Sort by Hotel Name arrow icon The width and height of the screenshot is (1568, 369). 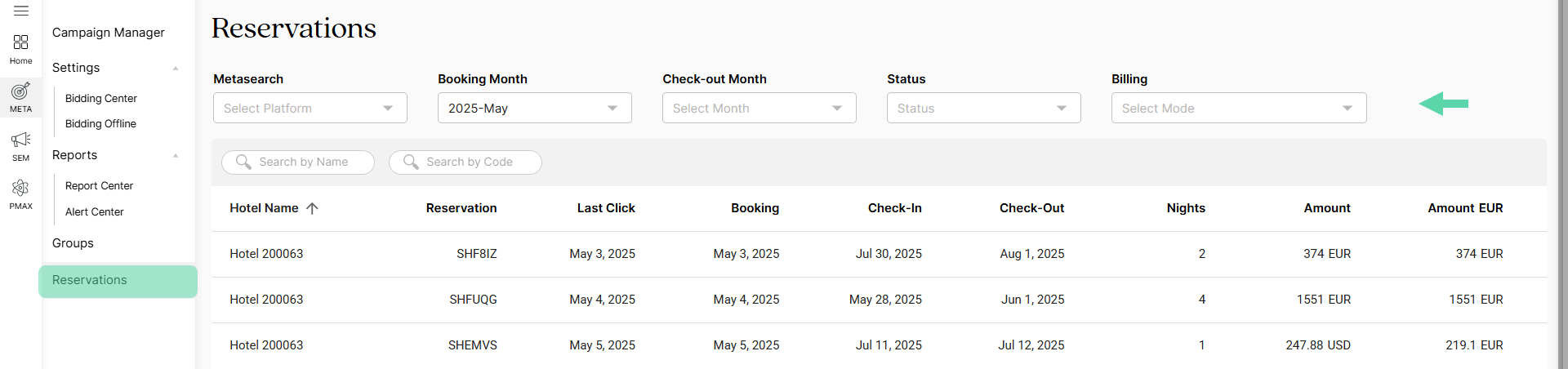pos(312,208)
